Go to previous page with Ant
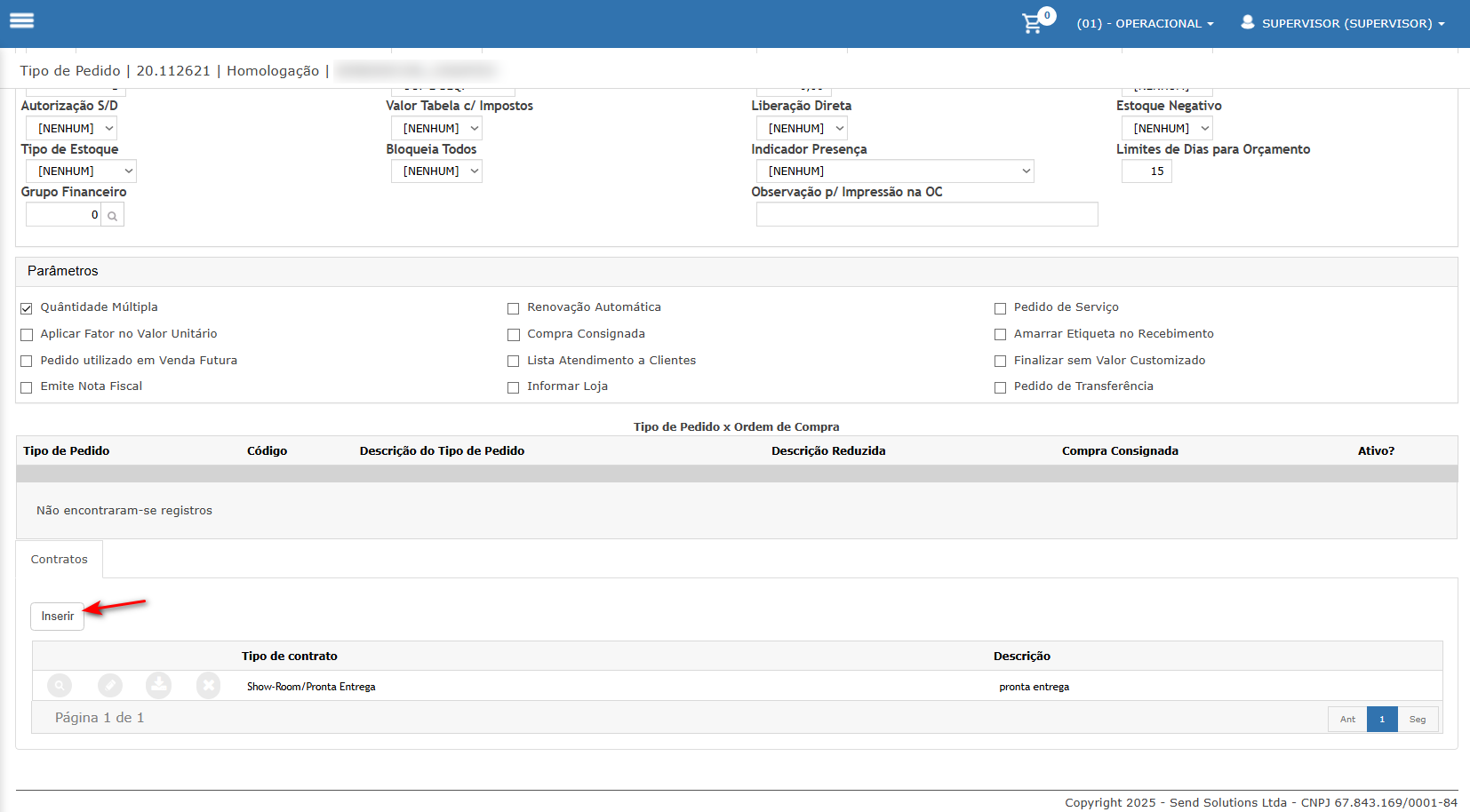The image size is (1470, 812). (x=1347, y=720)
